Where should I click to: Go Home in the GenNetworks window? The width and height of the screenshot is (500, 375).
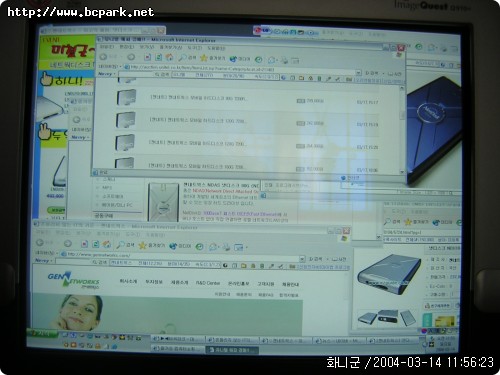(x=107, y=245)
